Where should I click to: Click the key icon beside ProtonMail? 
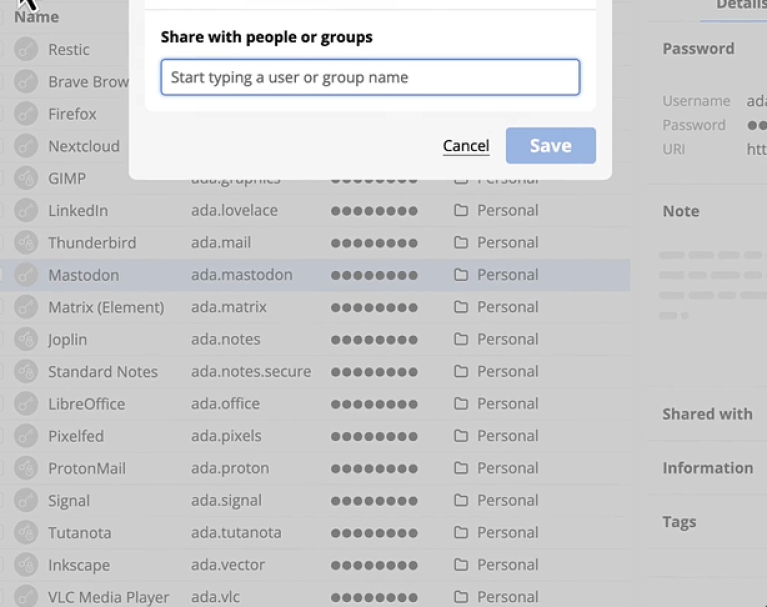pyautogui.click(x=26, y=469)
